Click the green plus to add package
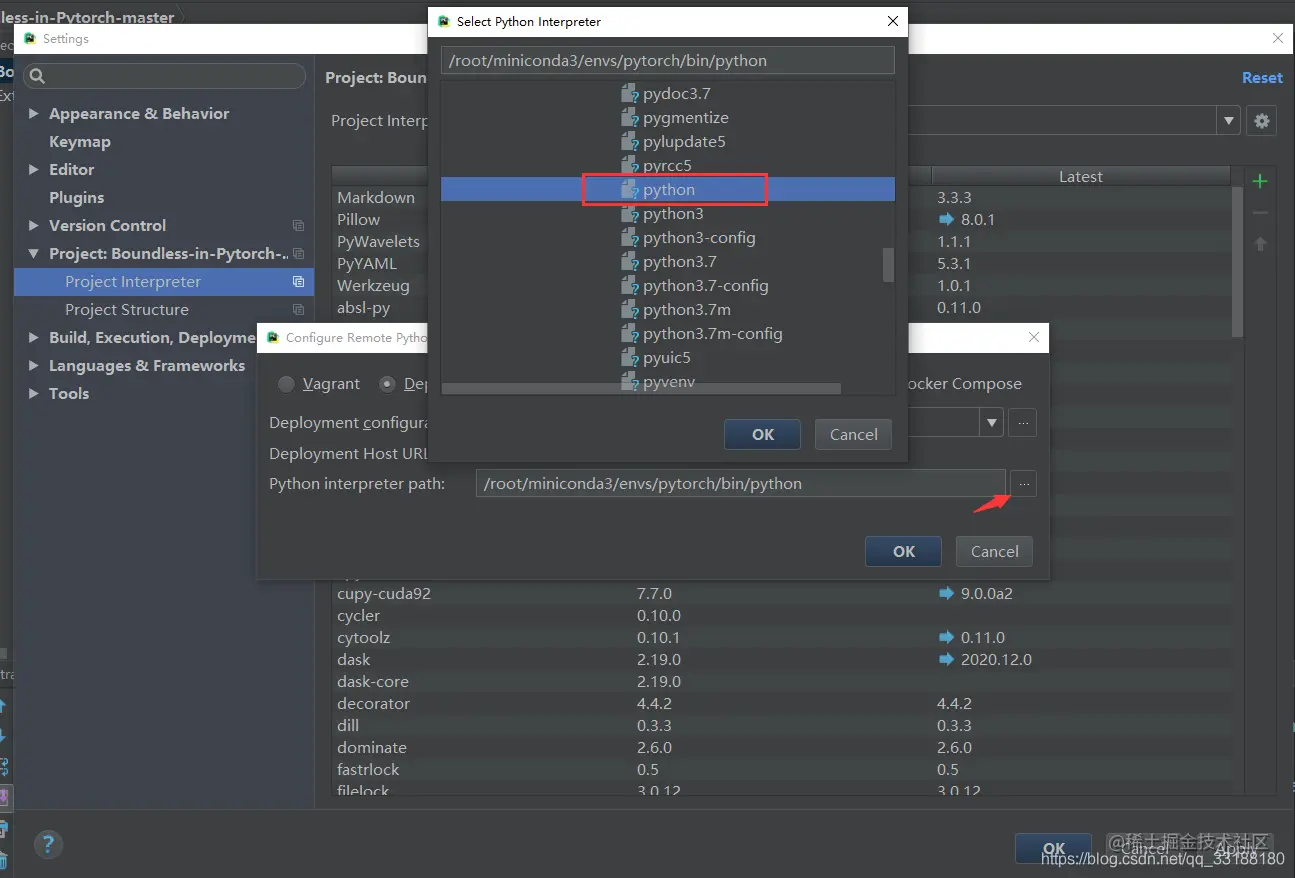The width and height of the screenshot is (1295, 878). pyautogui.click(x=1260, y=181)
